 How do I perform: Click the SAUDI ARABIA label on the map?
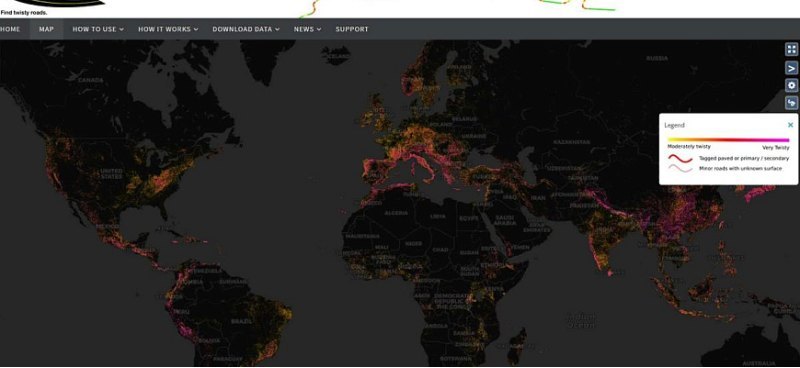pos(505,220)
